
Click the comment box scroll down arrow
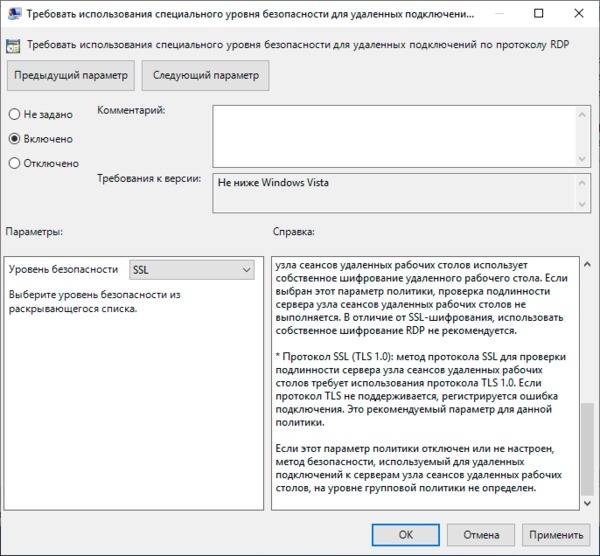pyautogui.click(x=582, y=159)
